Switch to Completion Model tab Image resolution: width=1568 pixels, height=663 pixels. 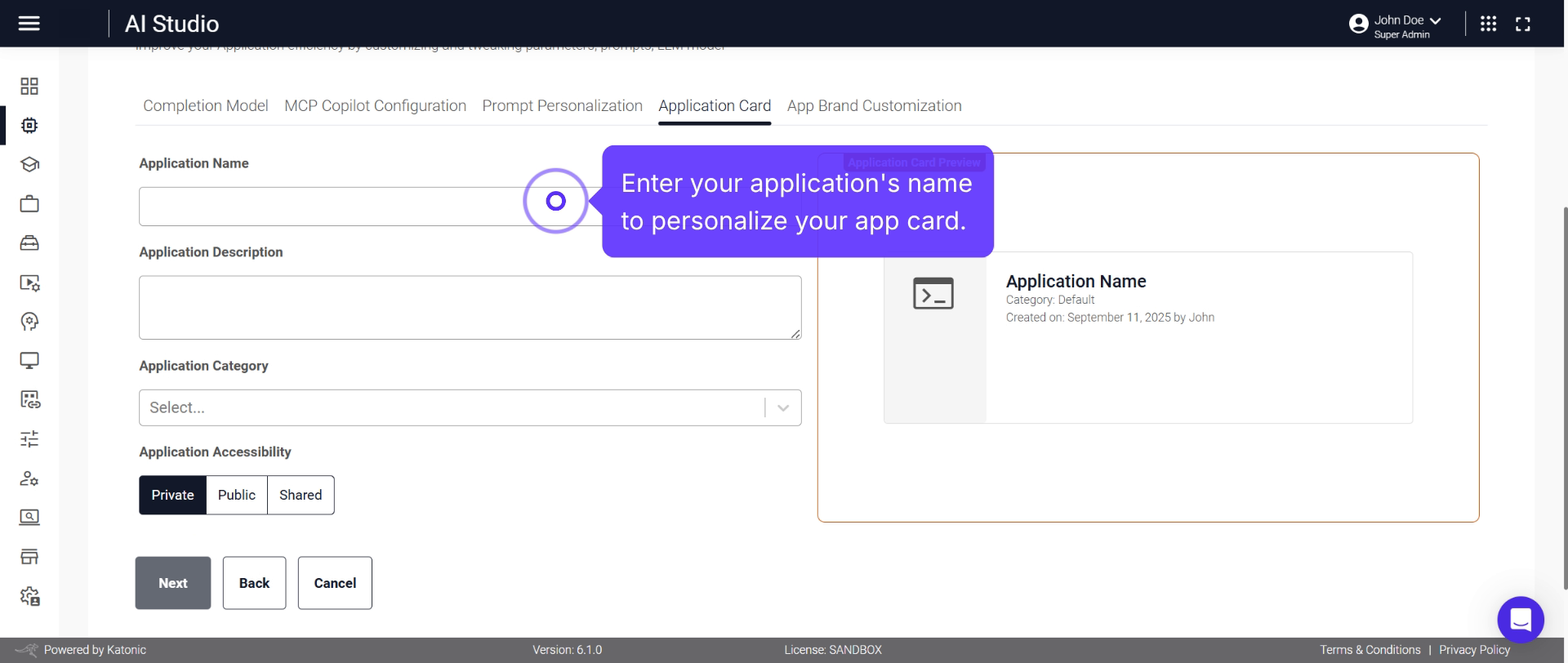pos(206,106)
